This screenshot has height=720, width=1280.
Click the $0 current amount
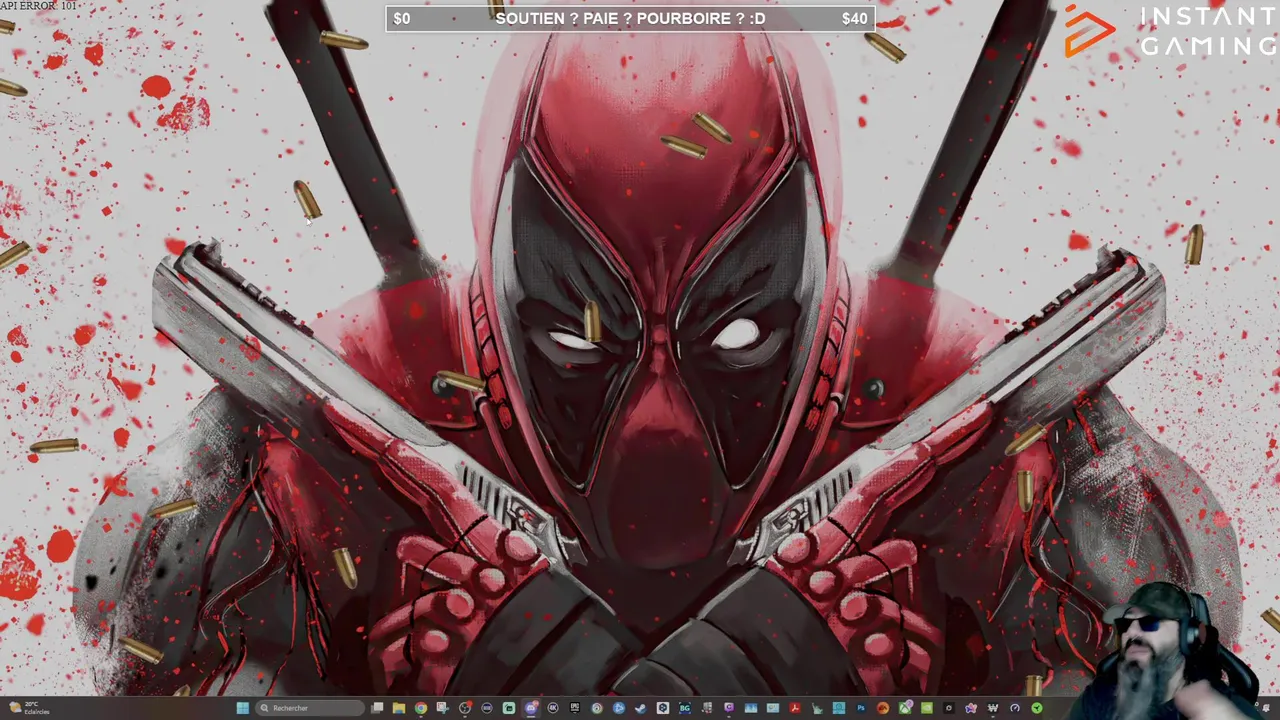(x=402, y=19)
